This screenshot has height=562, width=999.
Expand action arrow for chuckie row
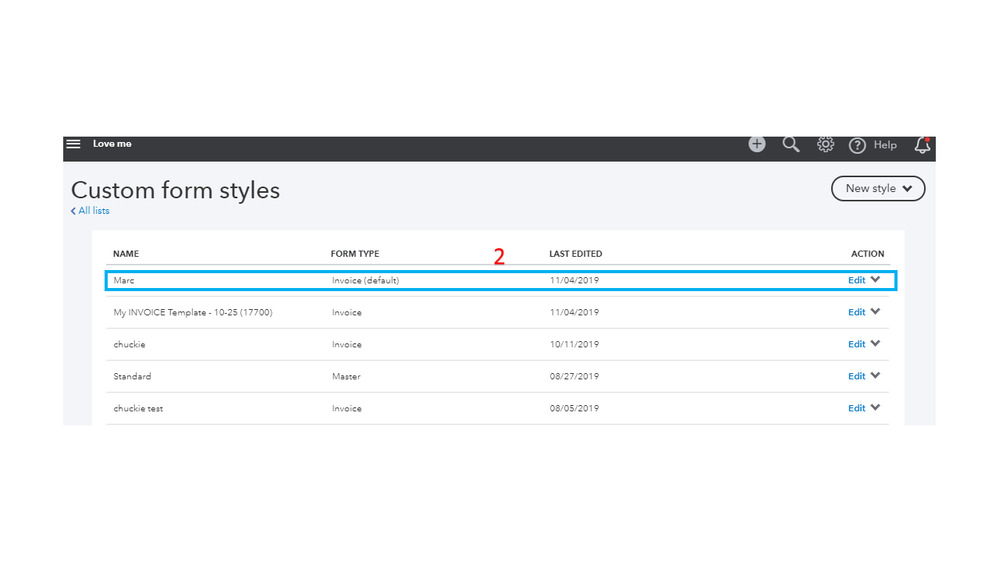click(876, 344)
